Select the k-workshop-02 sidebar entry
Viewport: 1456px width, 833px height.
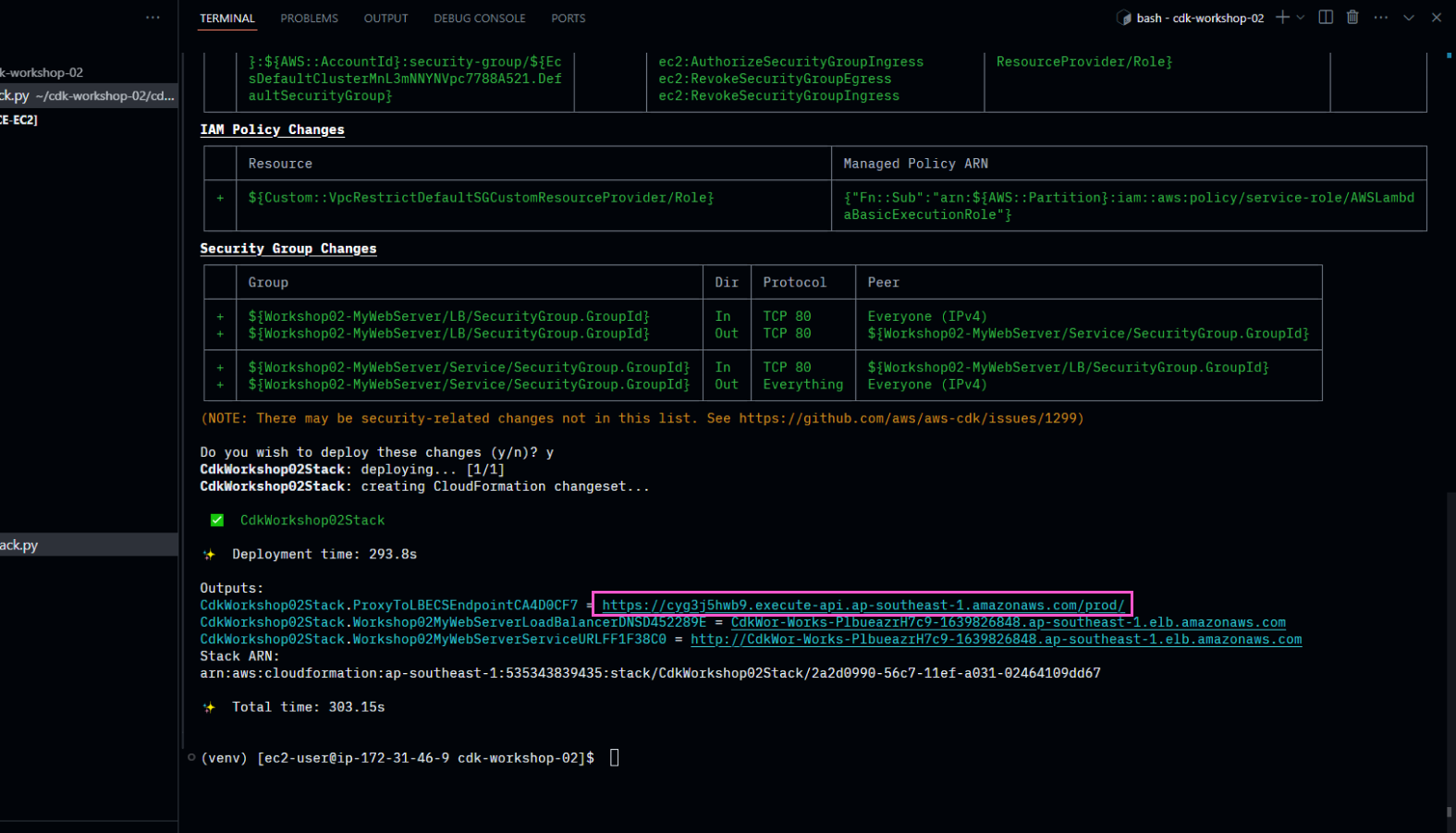tap(42, 73)
